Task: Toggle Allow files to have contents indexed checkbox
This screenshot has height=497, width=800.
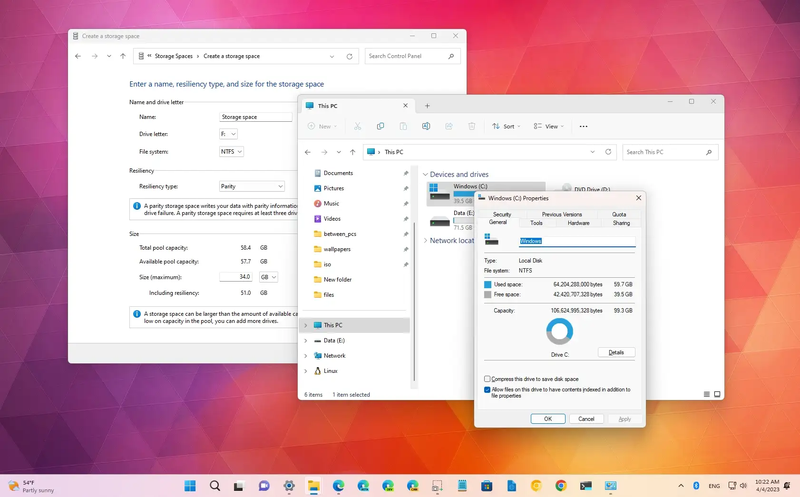Action: (x=487, y=389)
